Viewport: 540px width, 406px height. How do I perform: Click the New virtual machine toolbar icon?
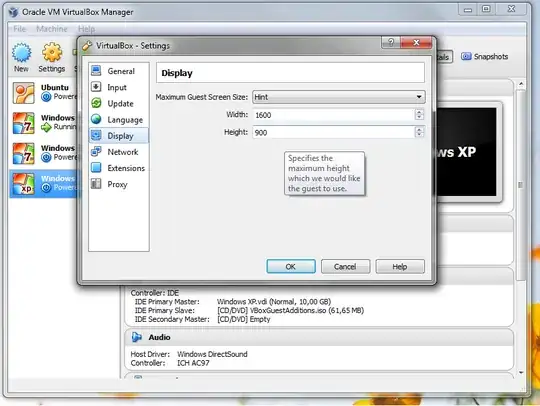(21, 53)
